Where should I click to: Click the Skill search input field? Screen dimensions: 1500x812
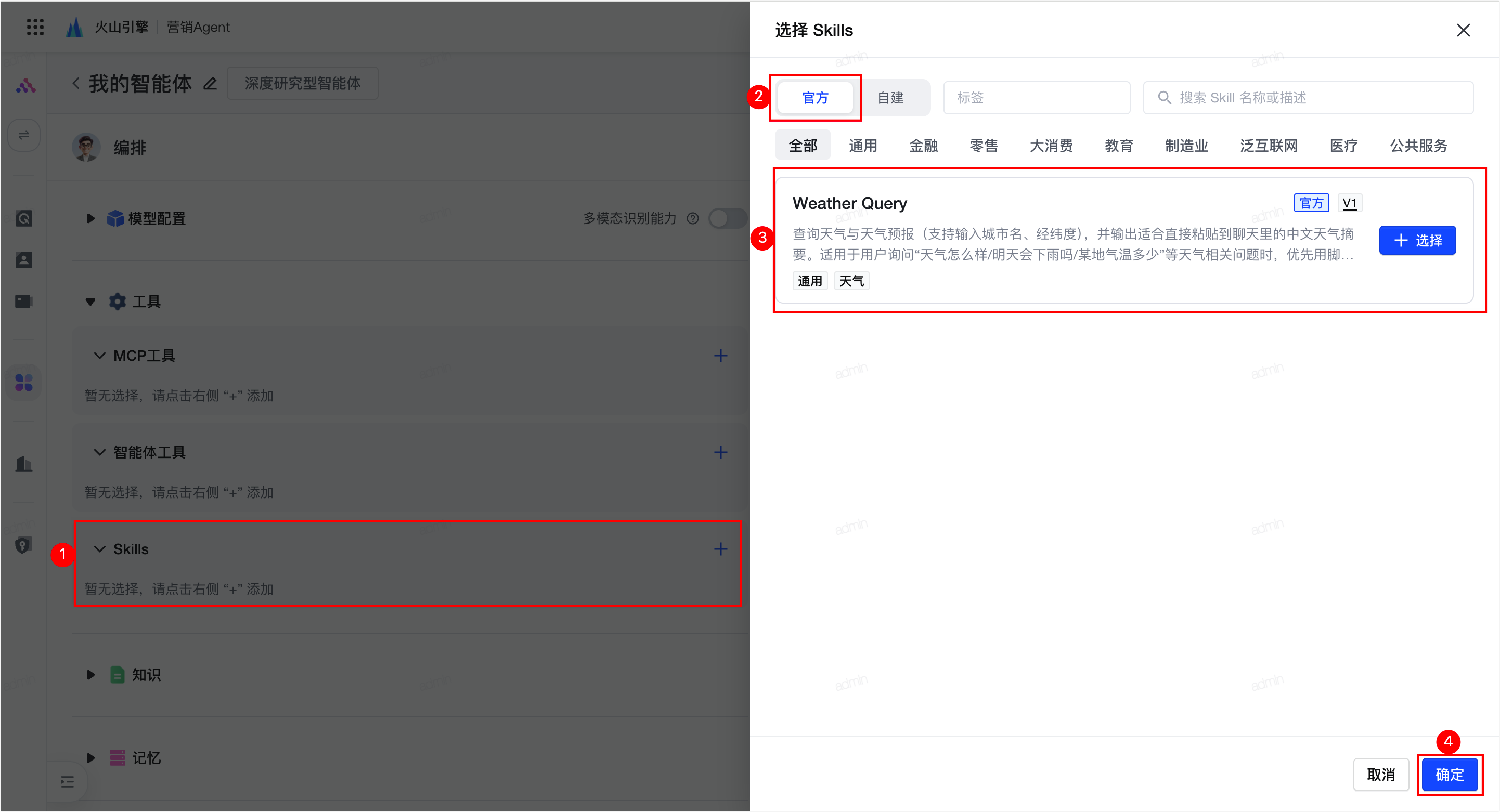pyautogui.click(x=1308, y=98)
